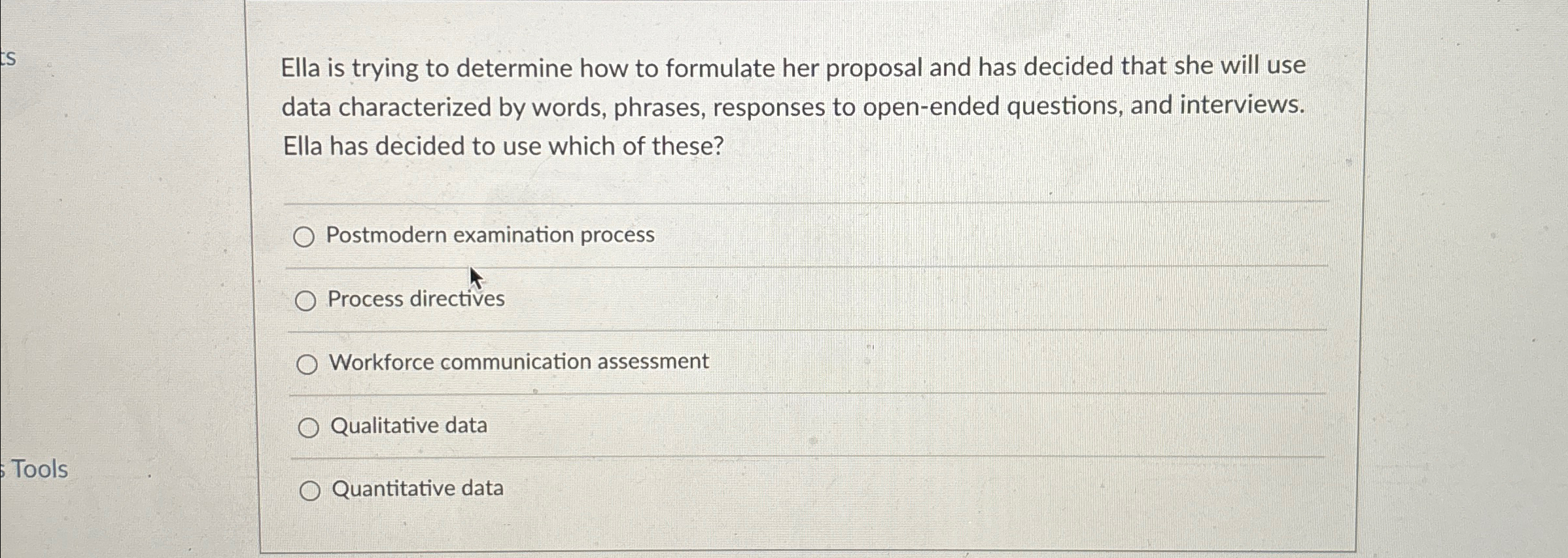Image resolution: width=1568 pixels, height=558 pixels.
Task: Click the question's last sentence asking which option
Action: click(502, 145)
